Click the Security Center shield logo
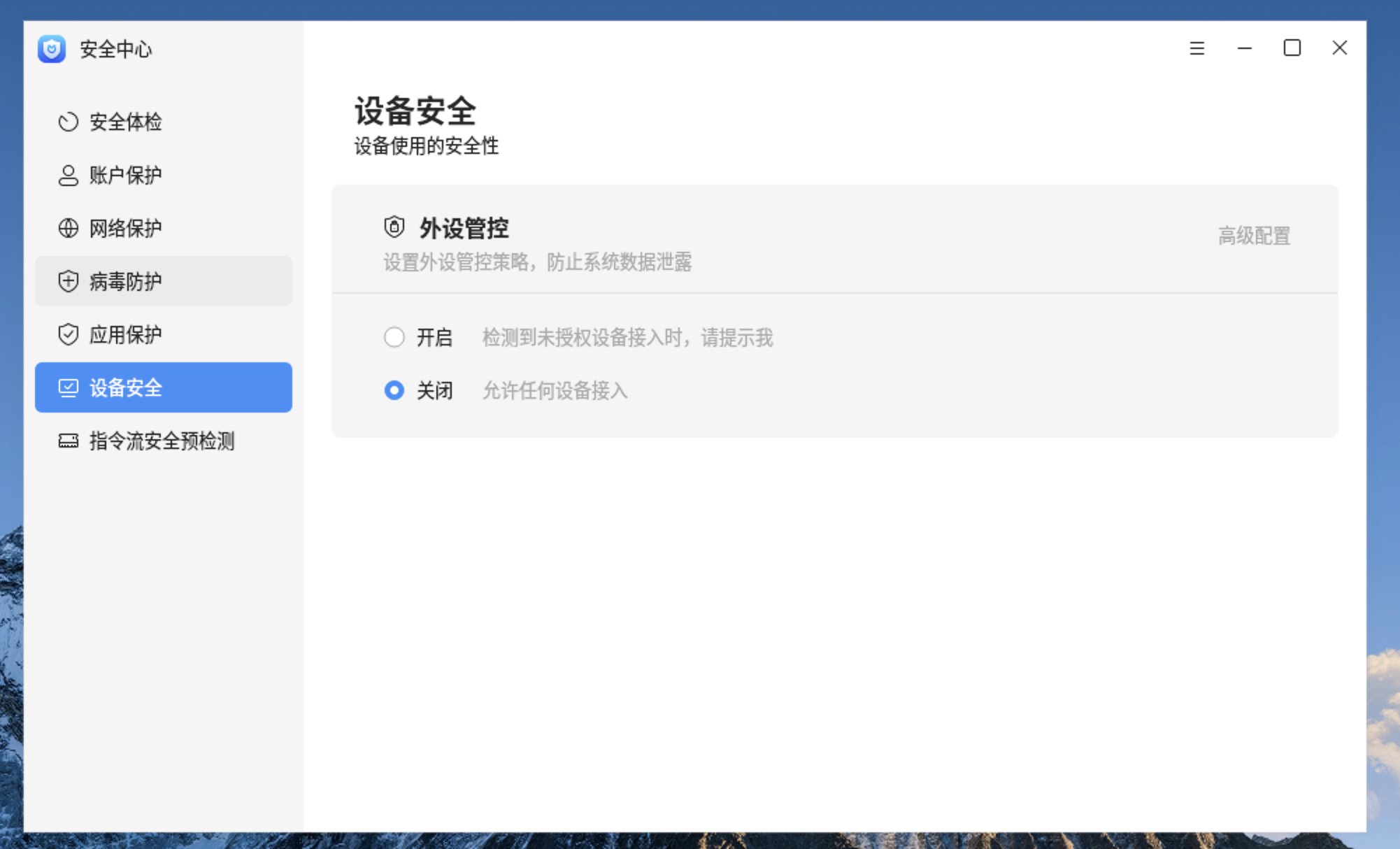The height and width of the screenshot is (849, 1400). [x=52, y=49]
